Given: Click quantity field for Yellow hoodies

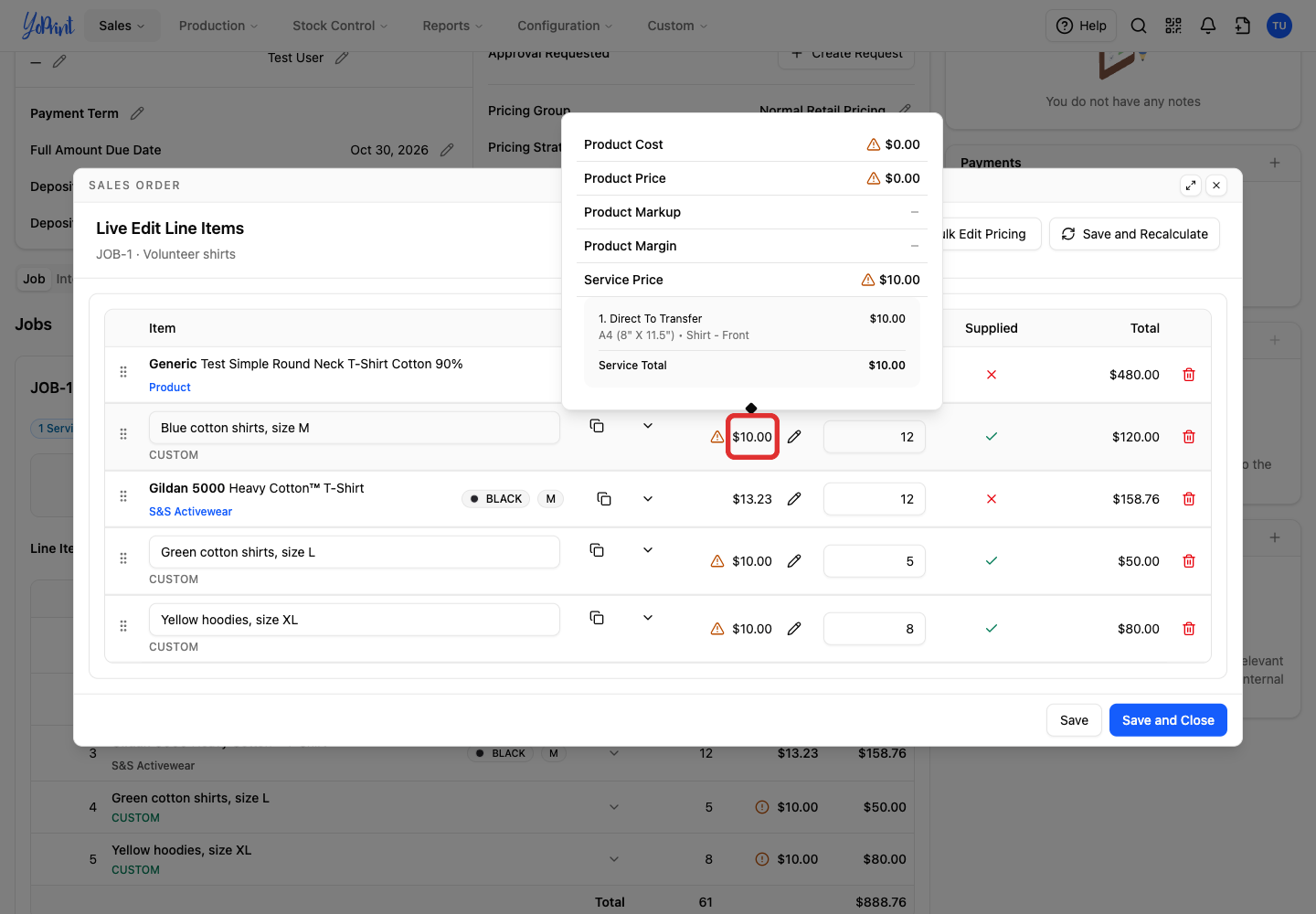Looking at the screenshot, I should 875,629.
